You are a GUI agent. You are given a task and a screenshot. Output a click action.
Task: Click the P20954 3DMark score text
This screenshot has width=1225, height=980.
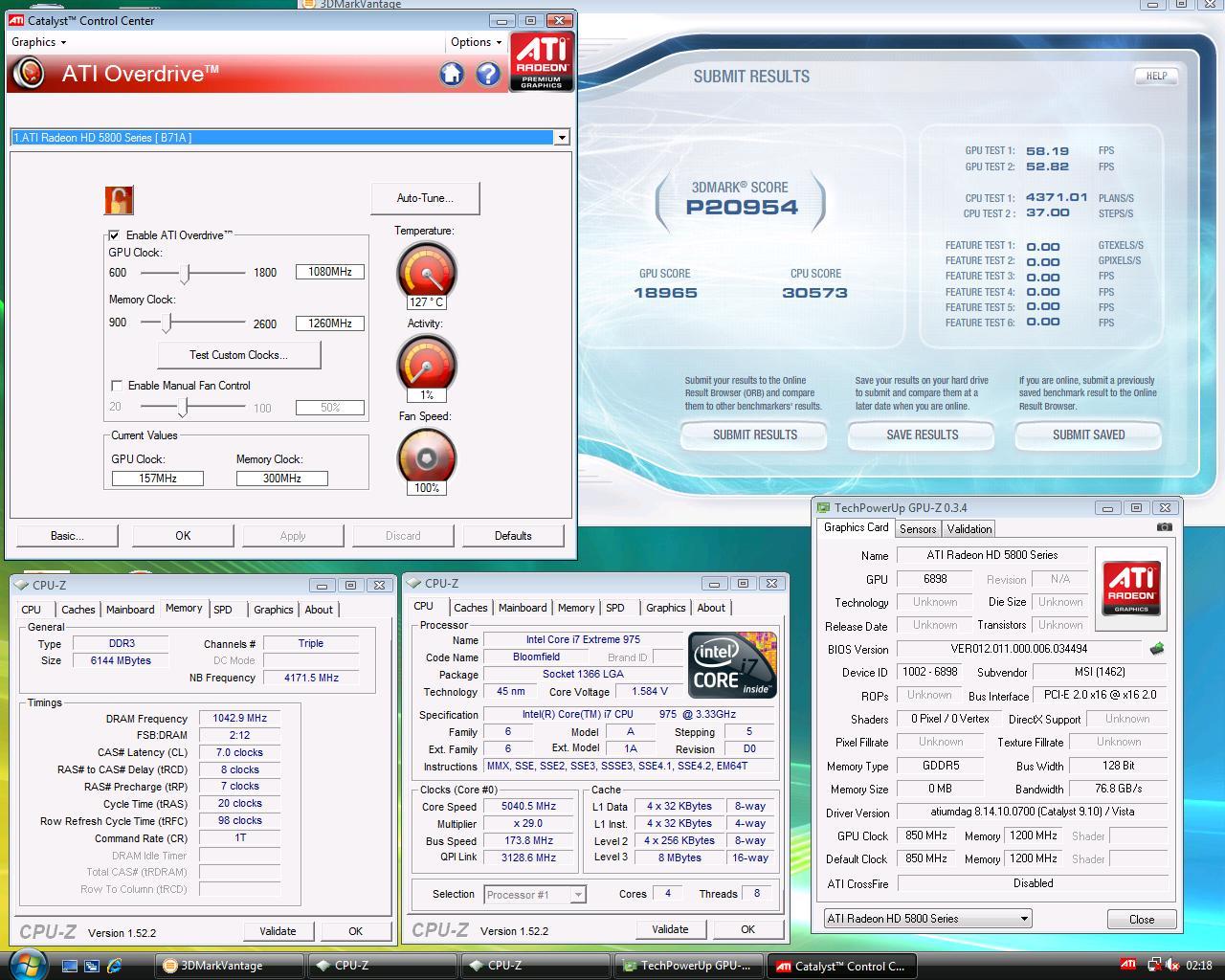742,208
